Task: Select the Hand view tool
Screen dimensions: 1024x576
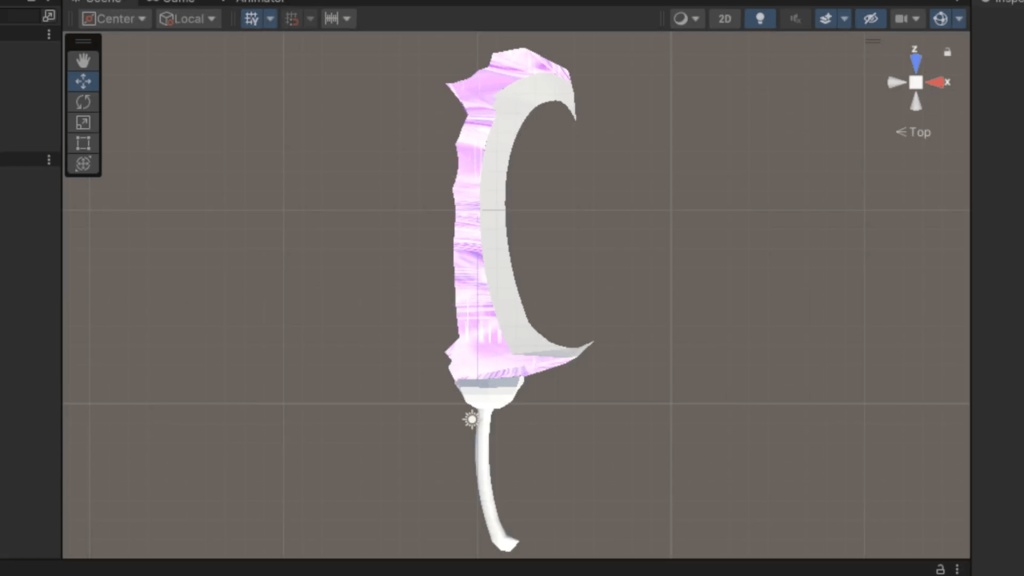Action: [83, 61]
